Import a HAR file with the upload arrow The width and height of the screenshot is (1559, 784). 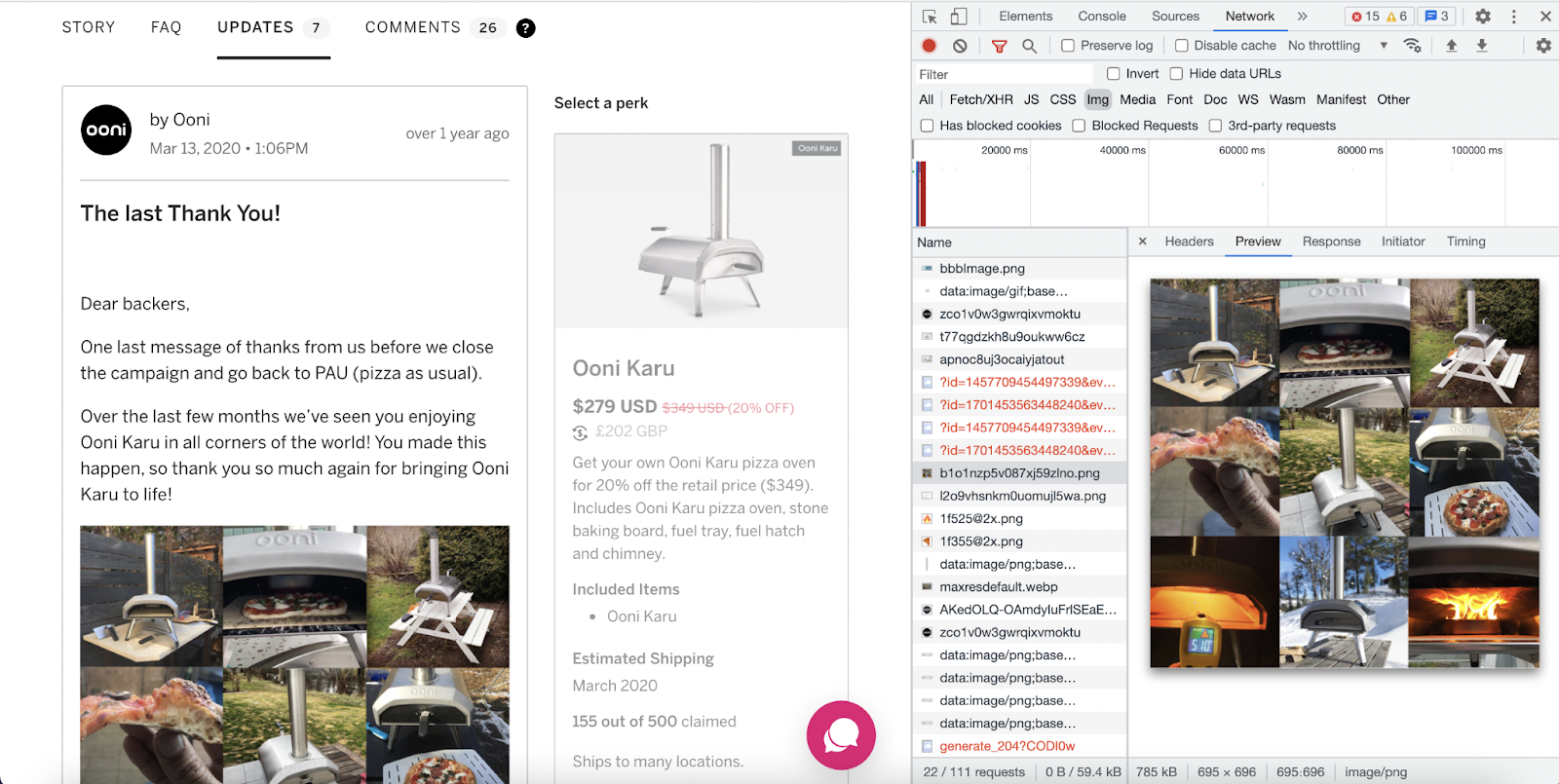(x=1452, y=46)
